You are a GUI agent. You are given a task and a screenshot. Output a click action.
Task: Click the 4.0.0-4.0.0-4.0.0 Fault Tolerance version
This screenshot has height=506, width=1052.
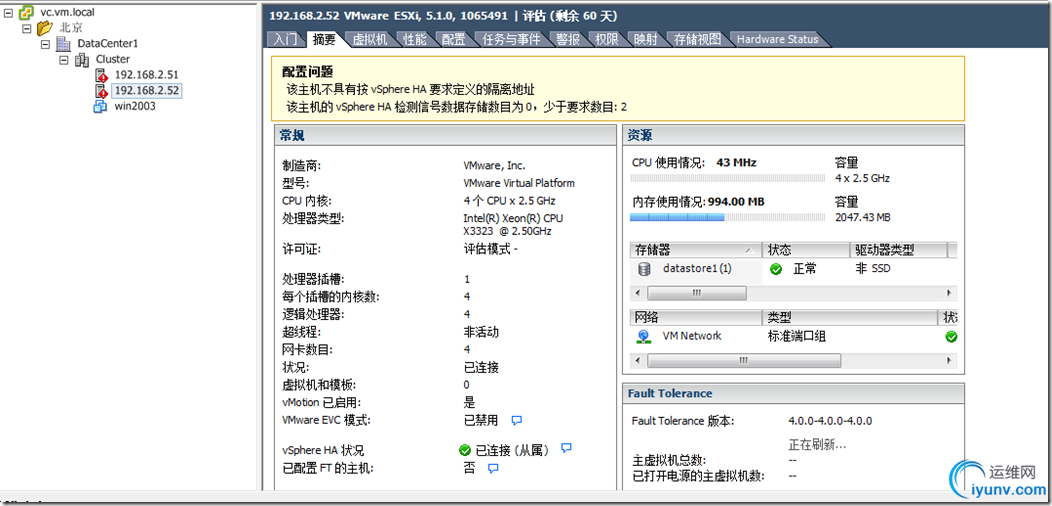tap(830, 421)
